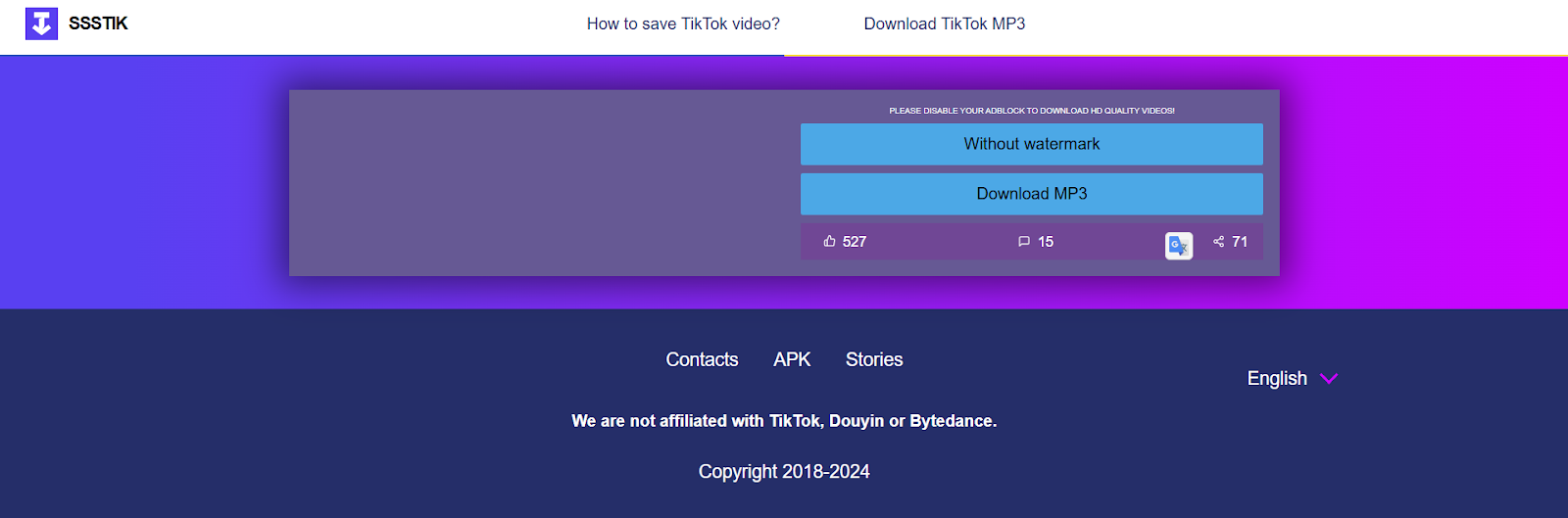Click the not affiliated with TikTok disclaimer
This screenshot has height=518, width=1568.
click(784, 421)
